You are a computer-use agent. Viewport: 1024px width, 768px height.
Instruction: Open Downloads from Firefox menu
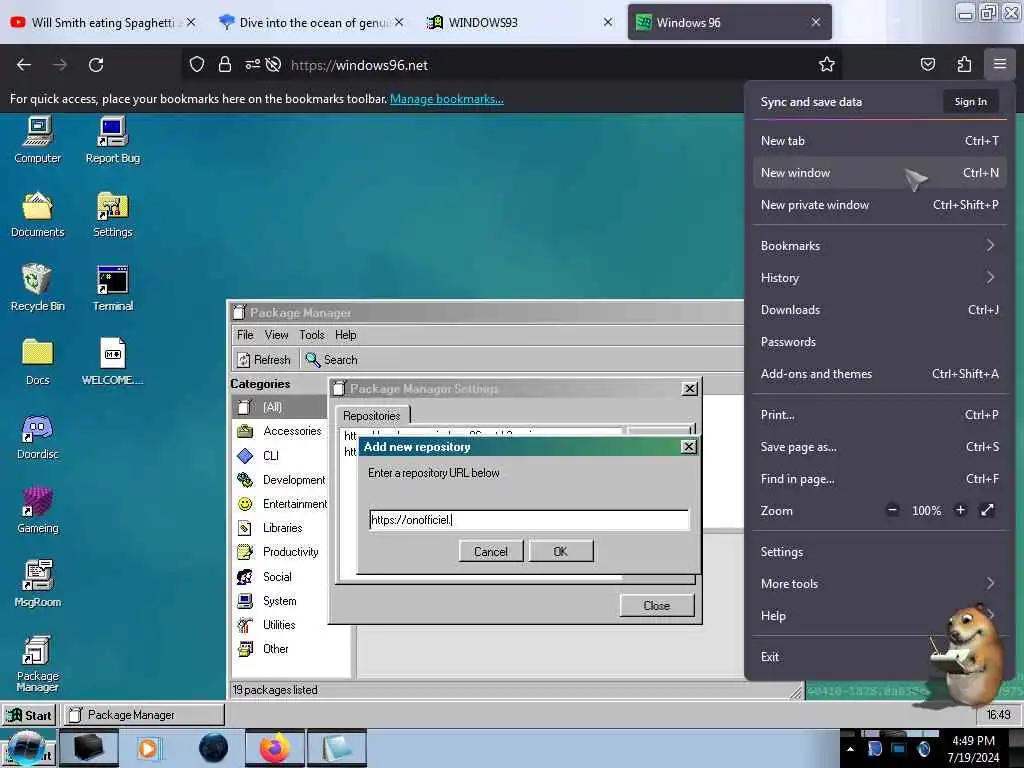pos(879,310)
